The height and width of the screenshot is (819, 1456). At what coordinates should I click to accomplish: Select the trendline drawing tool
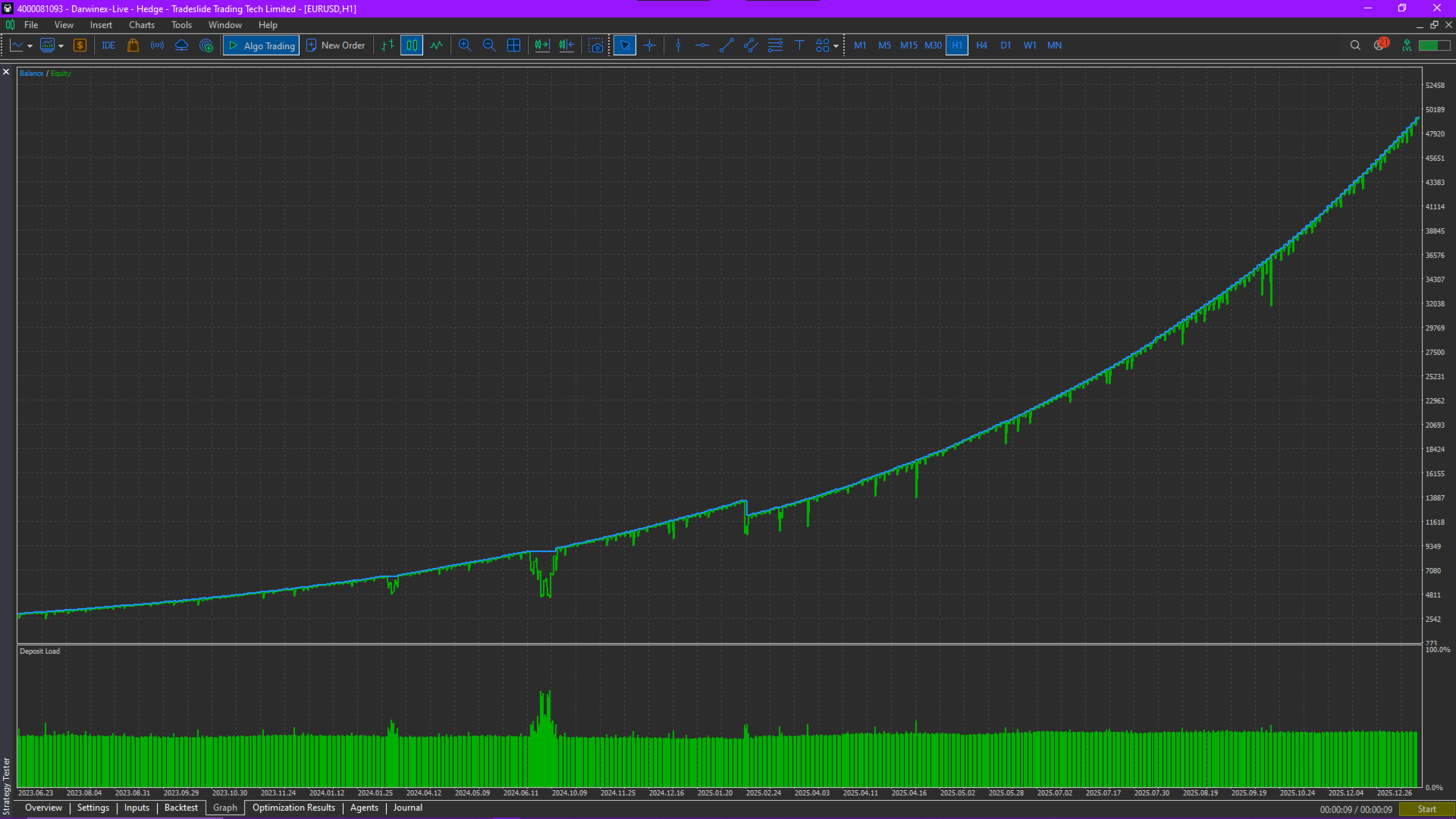point(726,45)
